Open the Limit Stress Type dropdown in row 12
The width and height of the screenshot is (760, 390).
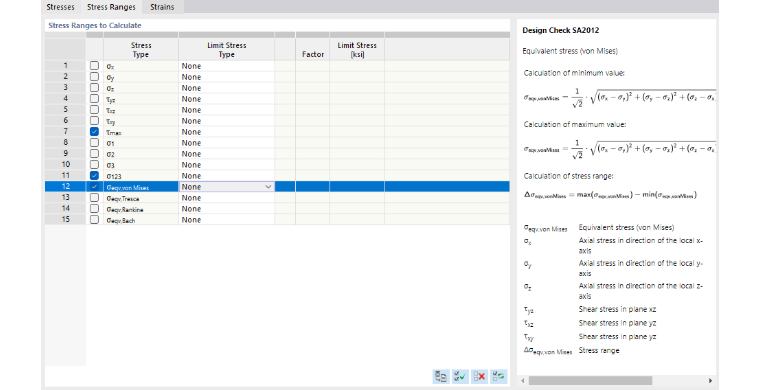[x=268, y=187]
